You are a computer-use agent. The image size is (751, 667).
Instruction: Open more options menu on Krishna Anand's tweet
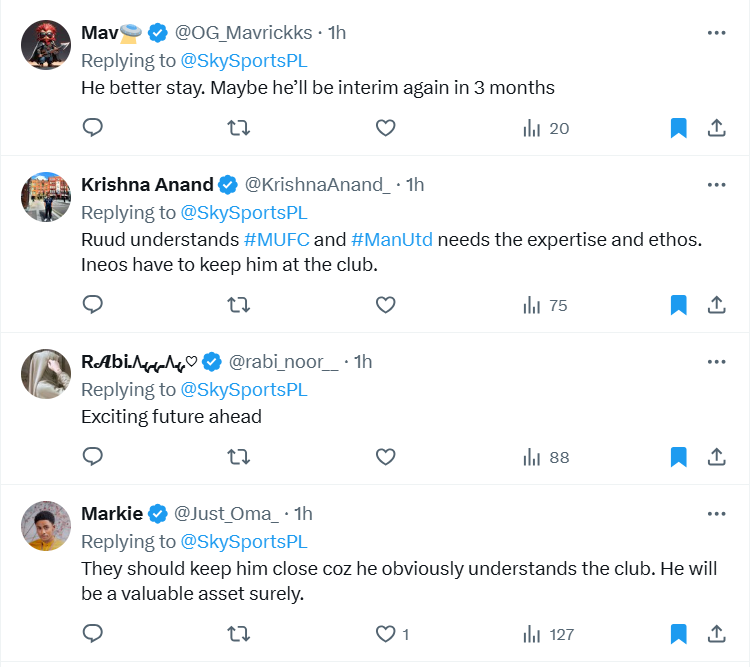[x=716, y=184]
